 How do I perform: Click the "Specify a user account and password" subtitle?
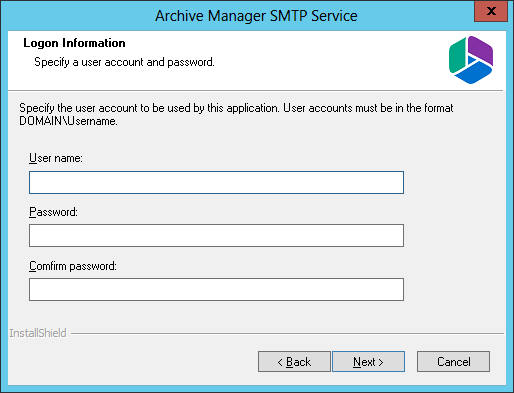coord(124,62)
